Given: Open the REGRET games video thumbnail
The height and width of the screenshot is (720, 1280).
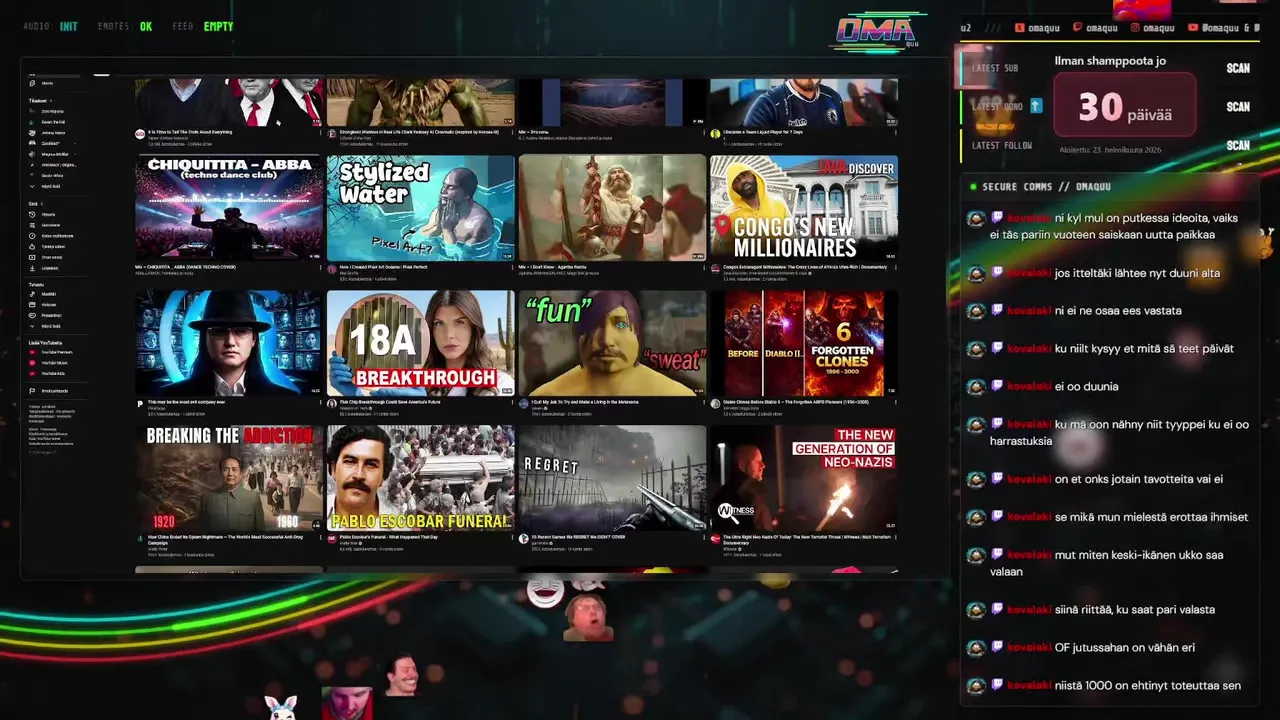Looking at the screenshot, I should [612, 478].
